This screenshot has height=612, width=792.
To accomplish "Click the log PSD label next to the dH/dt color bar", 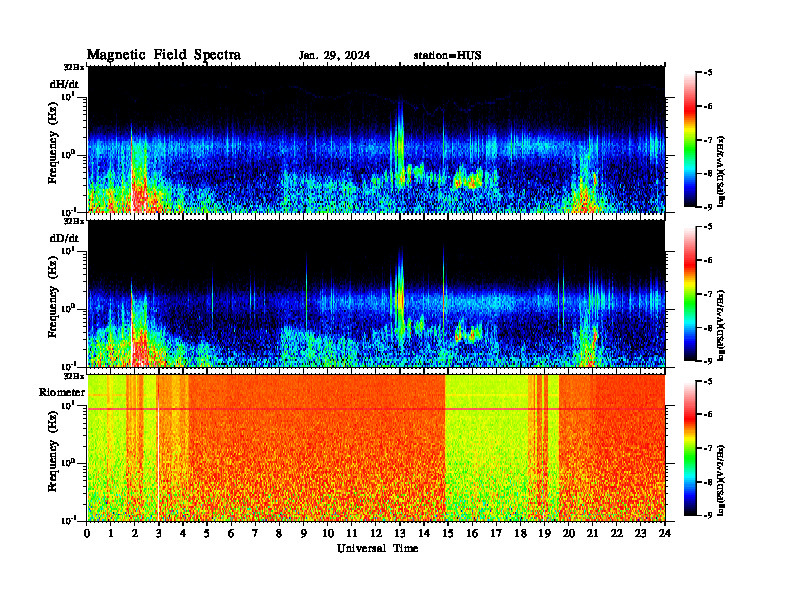I will [721, 171].
